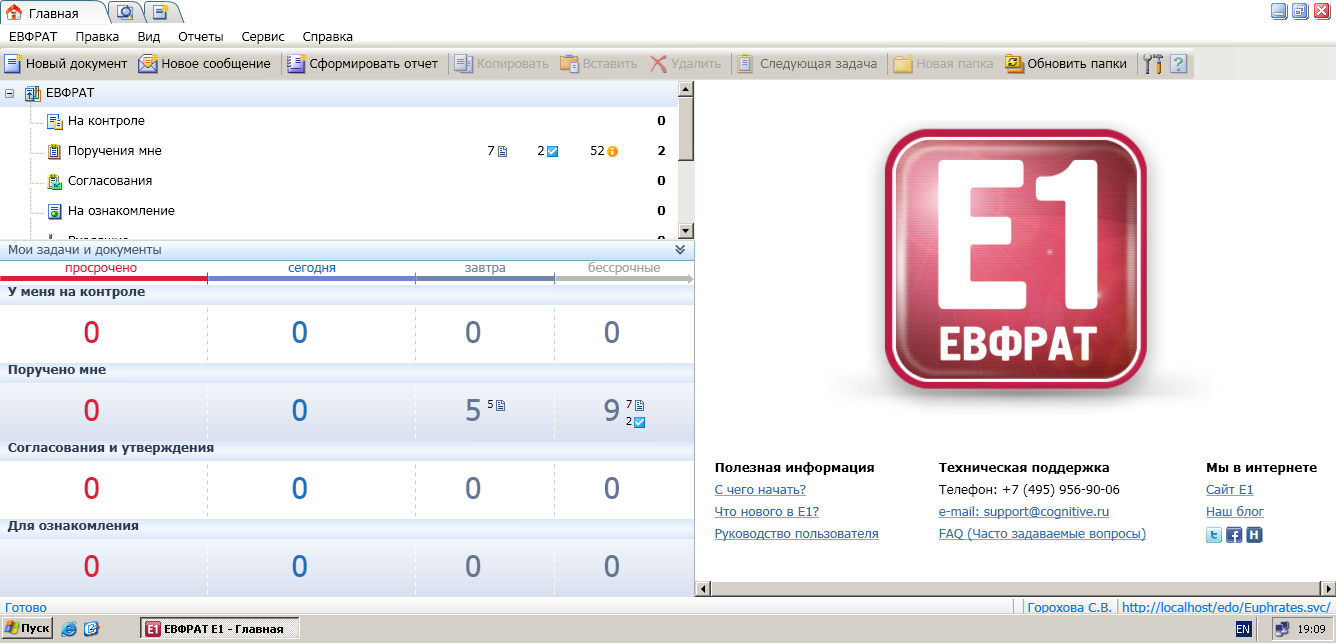Open the Наш блог link
The image size is (1336, 643).
pos(1235,512)
